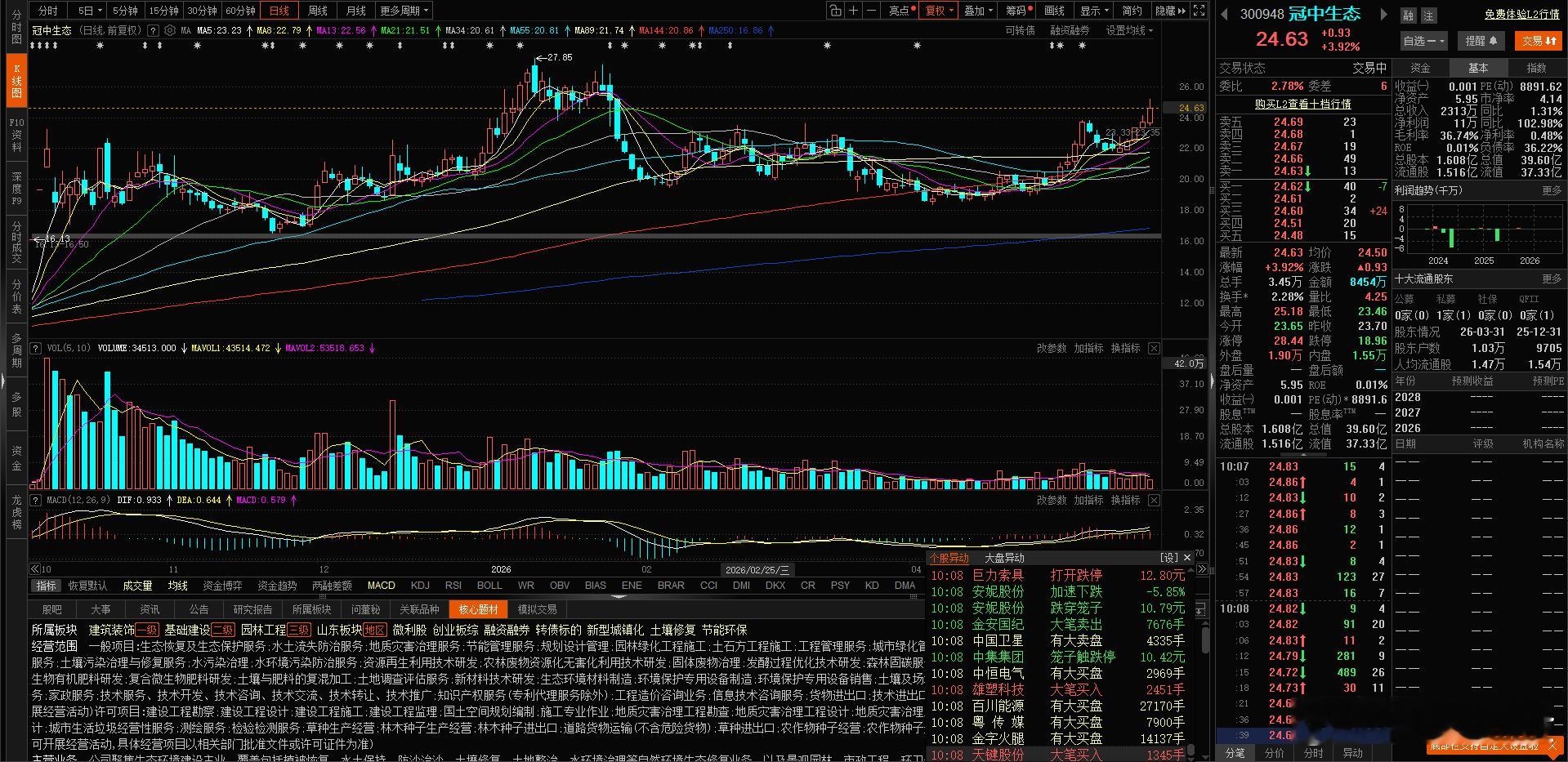
Task: Open the 资金 tab in the right panel
Action: click(1421, 68)
